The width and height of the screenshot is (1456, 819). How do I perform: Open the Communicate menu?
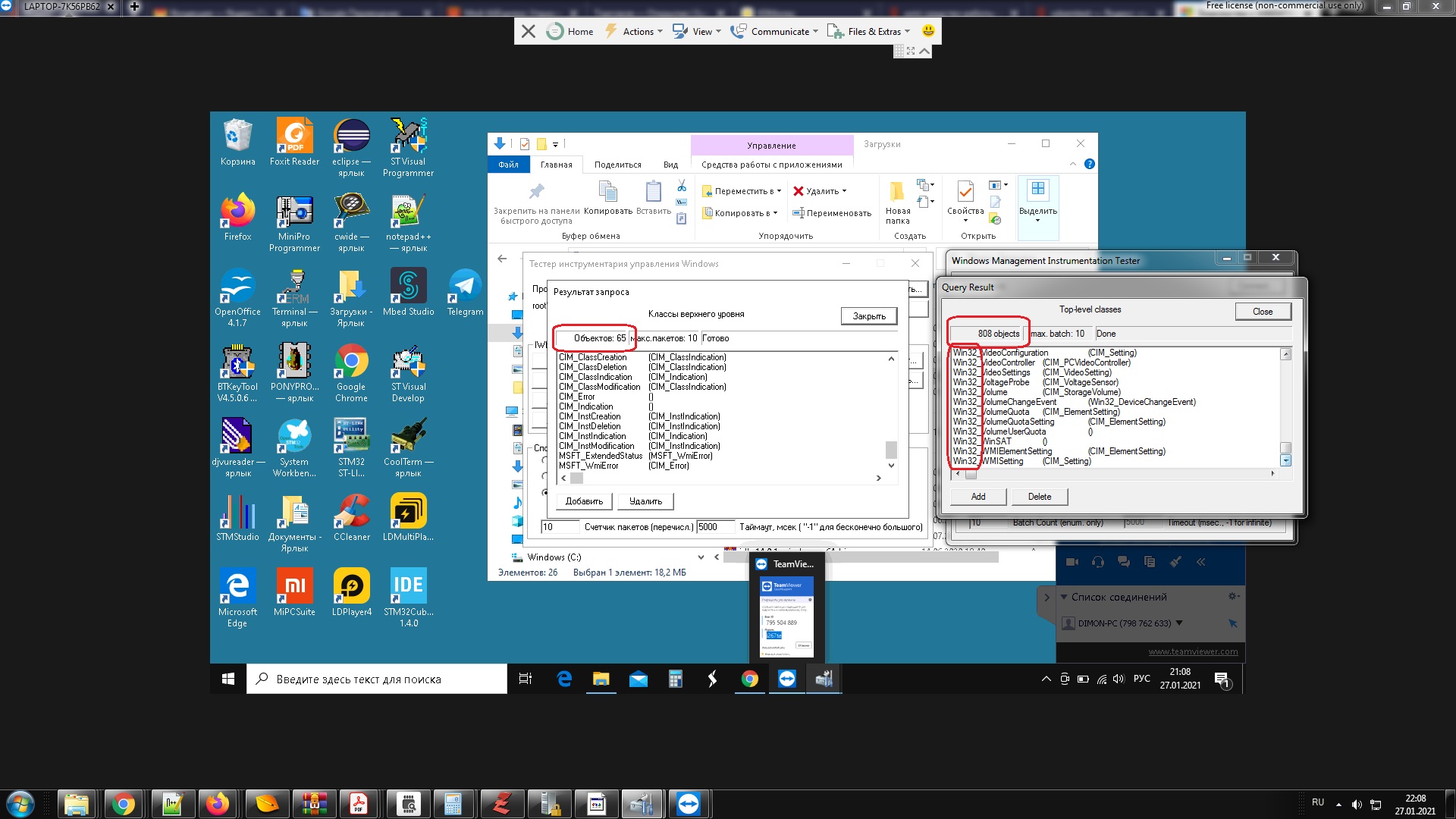(x=773, y=31)
